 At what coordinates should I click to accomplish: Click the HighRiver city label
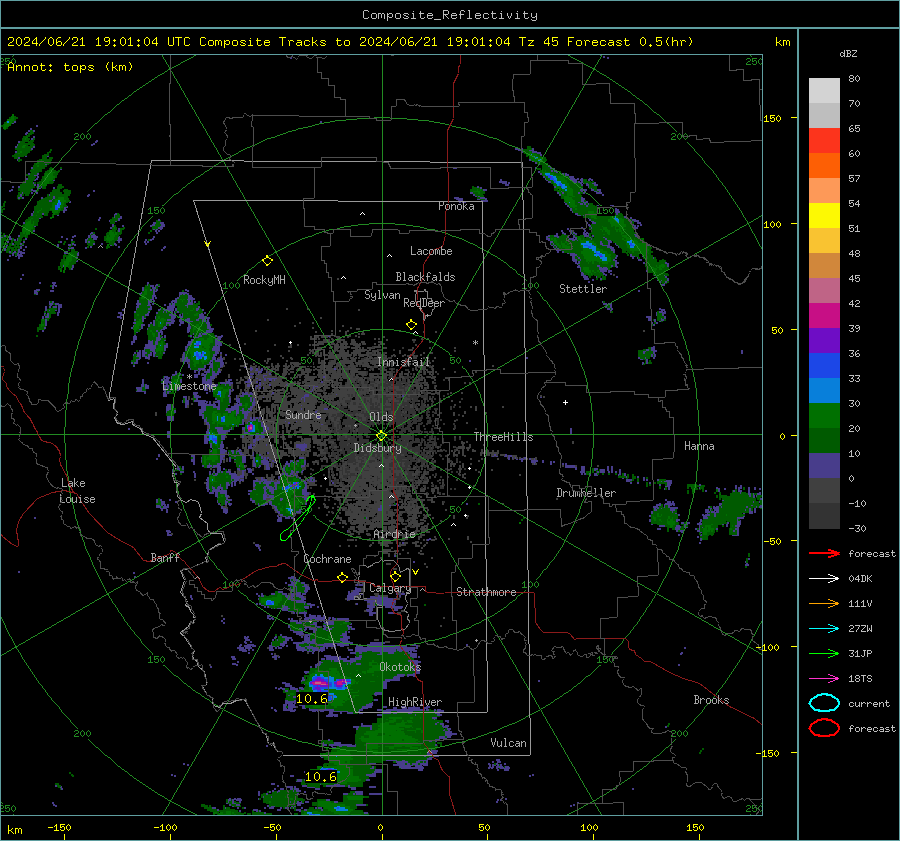[415, 702]
